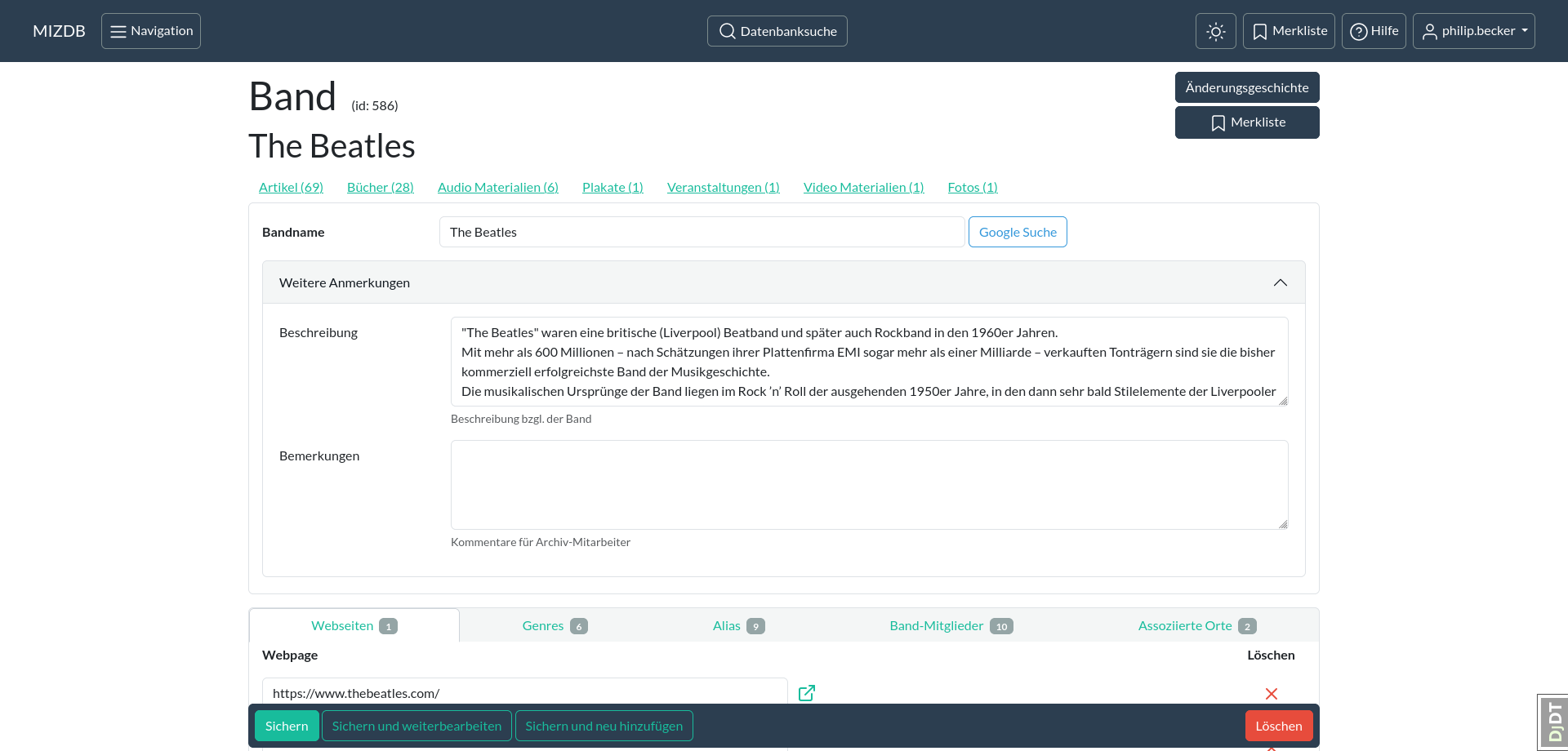1568x751 pixels.
Task: Open Plakate (1) link
Action: (612, 187)
